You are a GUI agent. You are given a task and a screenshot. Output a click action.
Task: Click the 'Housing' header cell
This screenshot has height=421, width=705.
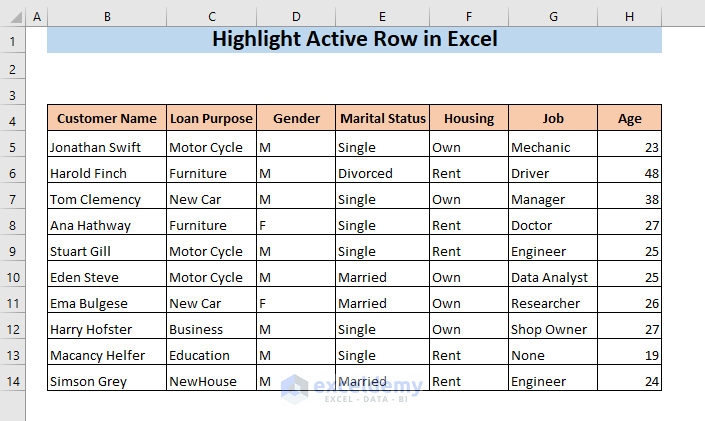[x=469, y=118]
